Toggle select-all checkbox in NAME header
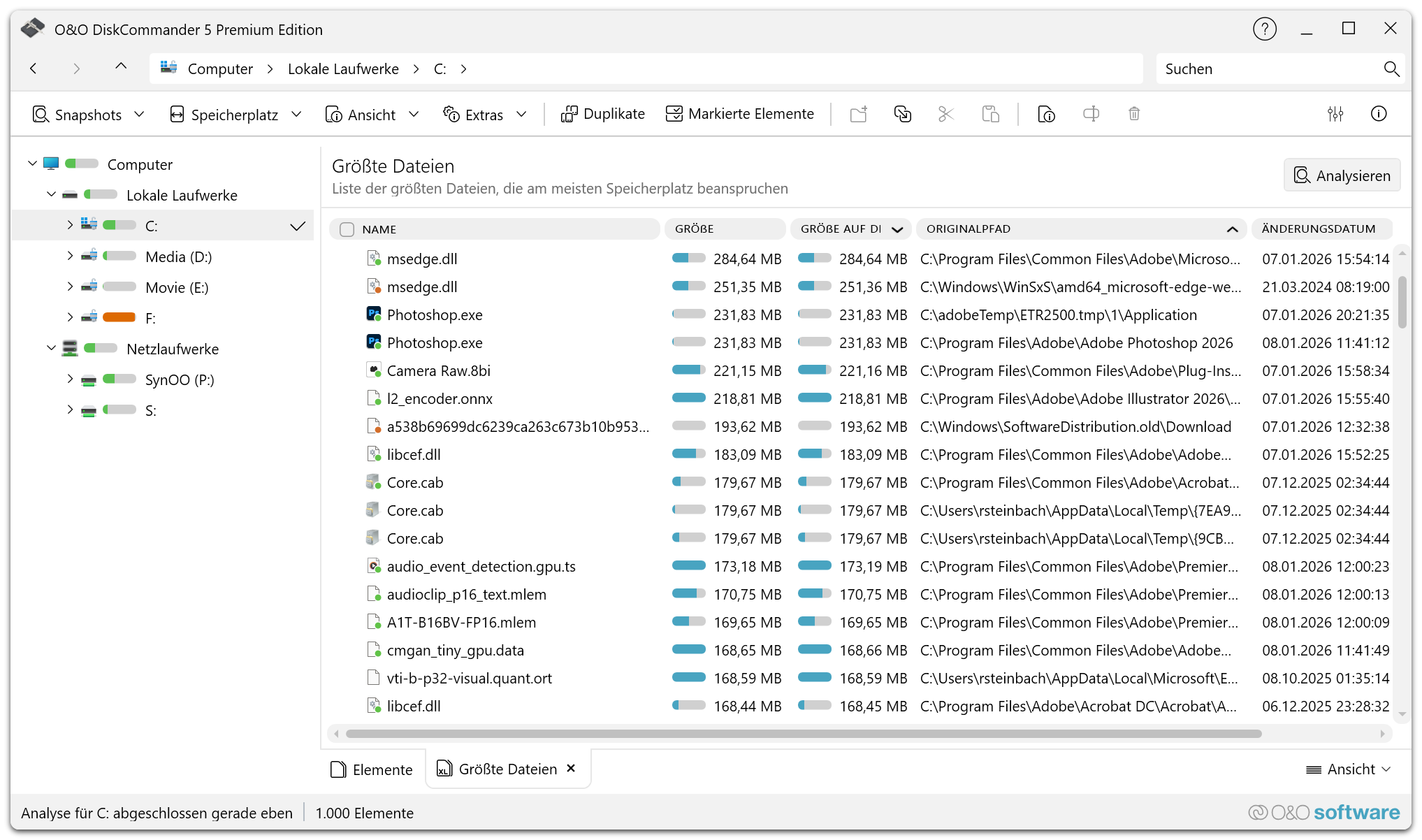This screenshot has height=840, width=1422. click(x=347, y=229)
